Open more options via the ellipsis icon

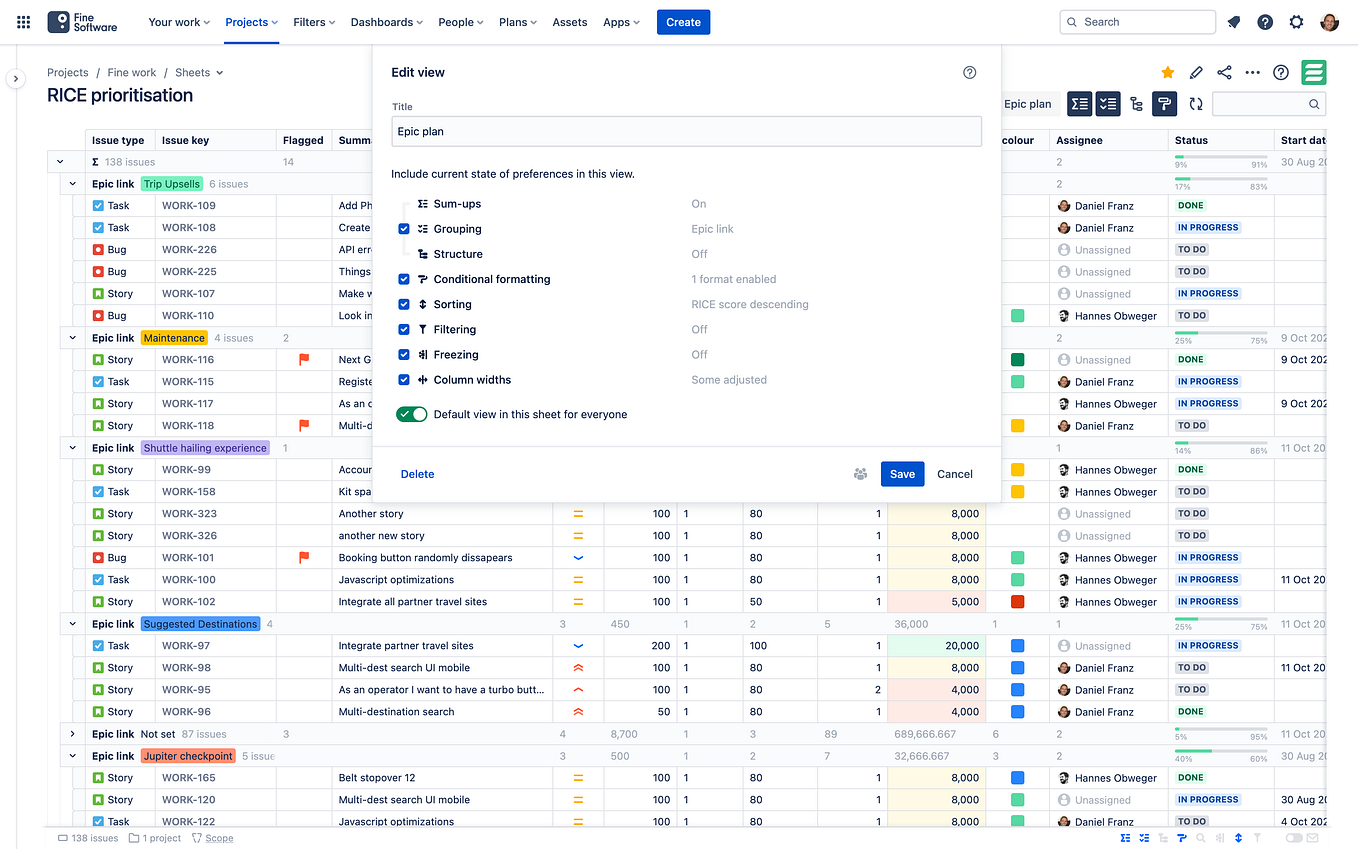pos(1252,72)
